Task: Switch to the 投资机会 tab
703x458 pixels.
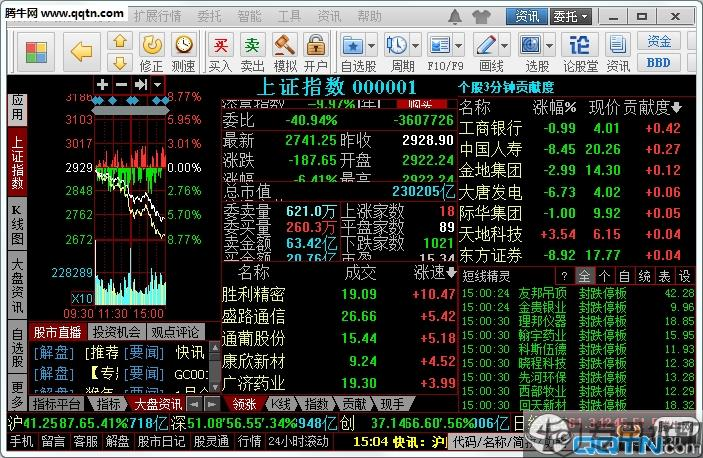Action: 117,332
